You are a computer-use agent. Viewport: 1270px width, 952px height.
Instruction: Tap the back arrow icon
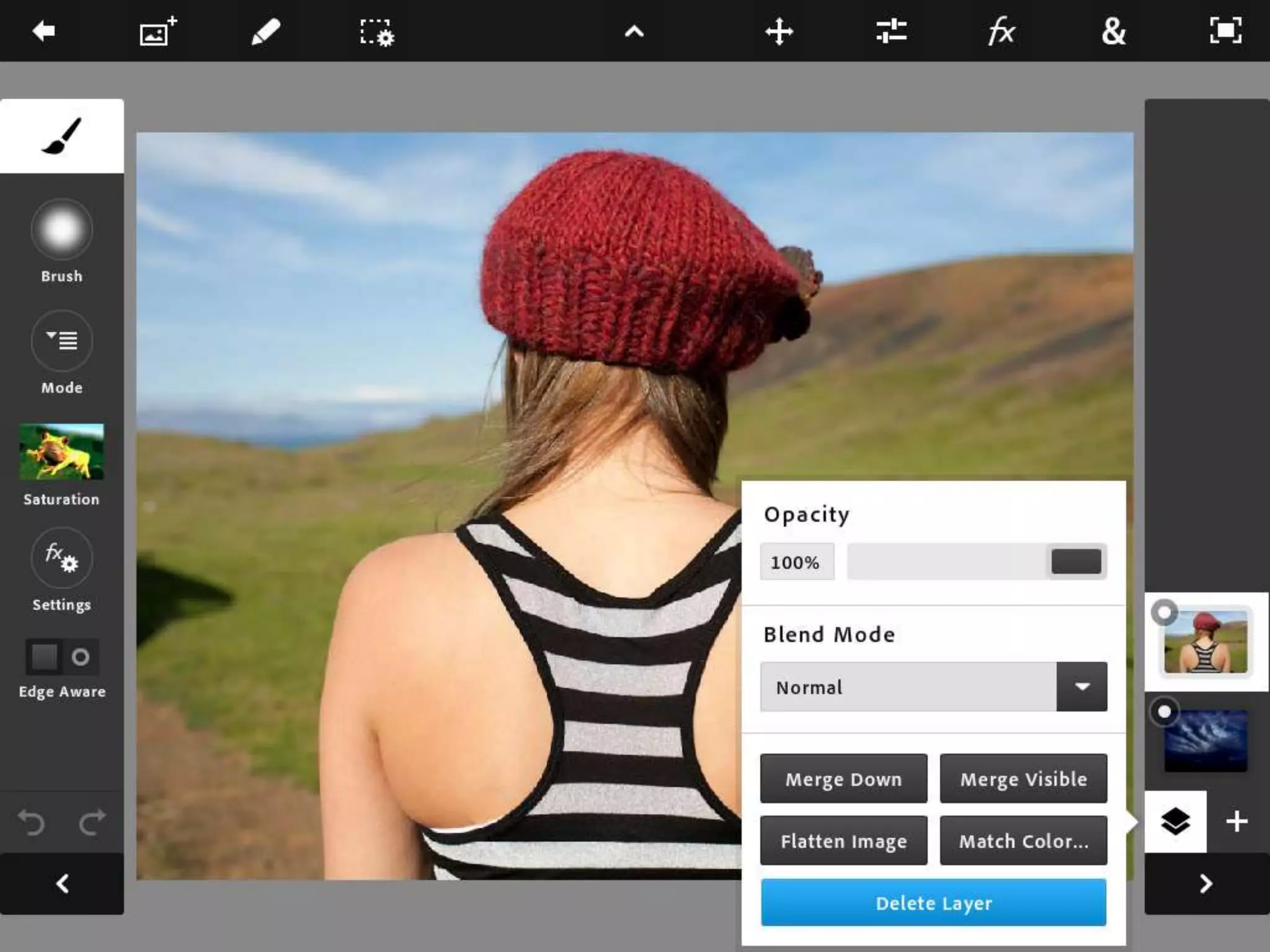[x=43, y=31]
